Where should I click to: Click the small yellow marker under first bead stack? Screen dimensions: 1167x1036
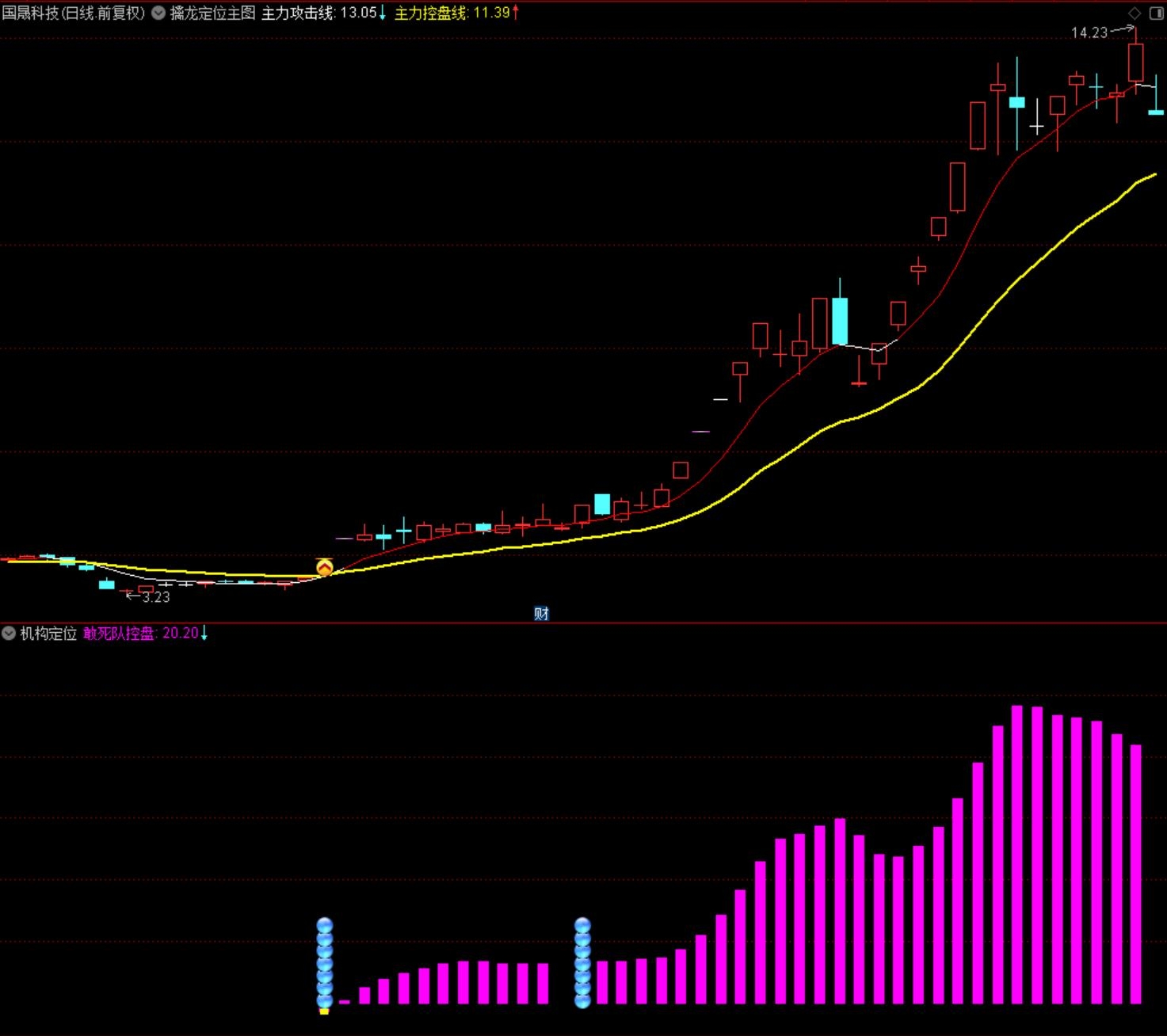324,1011
